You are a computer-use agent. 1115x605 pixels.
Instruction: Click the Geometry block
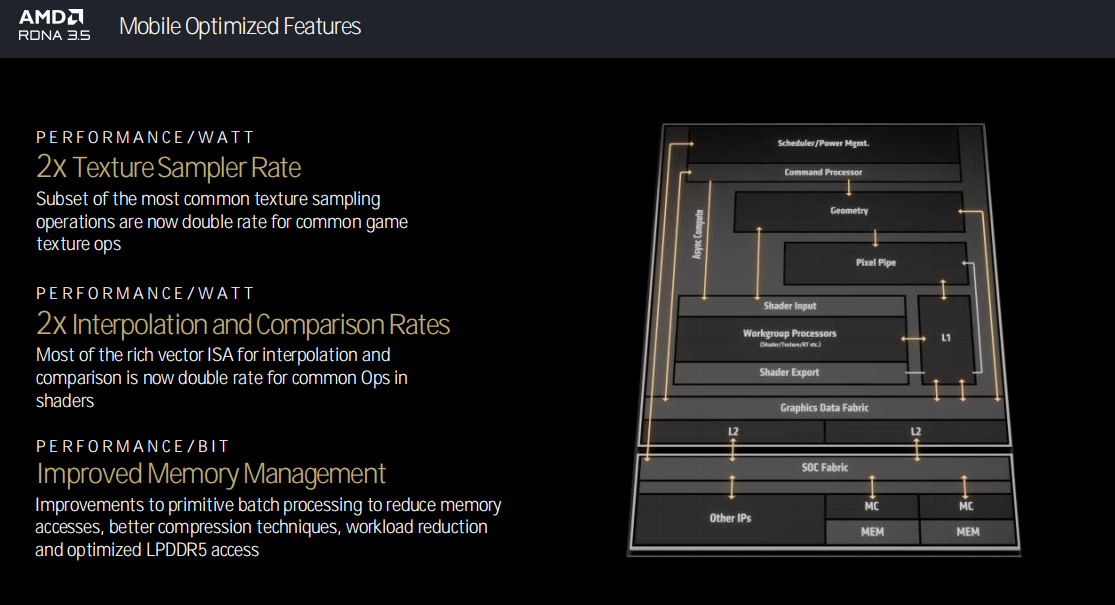[849, 211]
